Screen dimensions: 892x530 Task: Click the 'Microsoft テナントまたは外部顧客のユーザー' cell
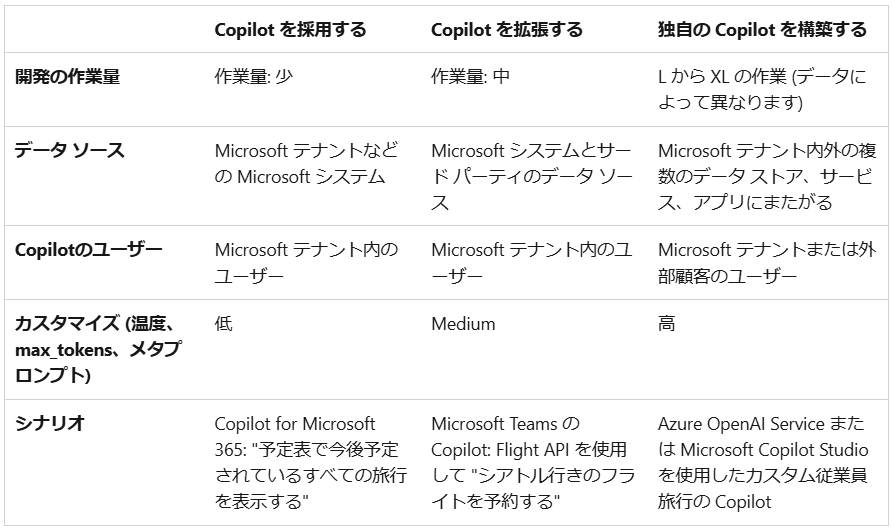[x=766, y=262]
